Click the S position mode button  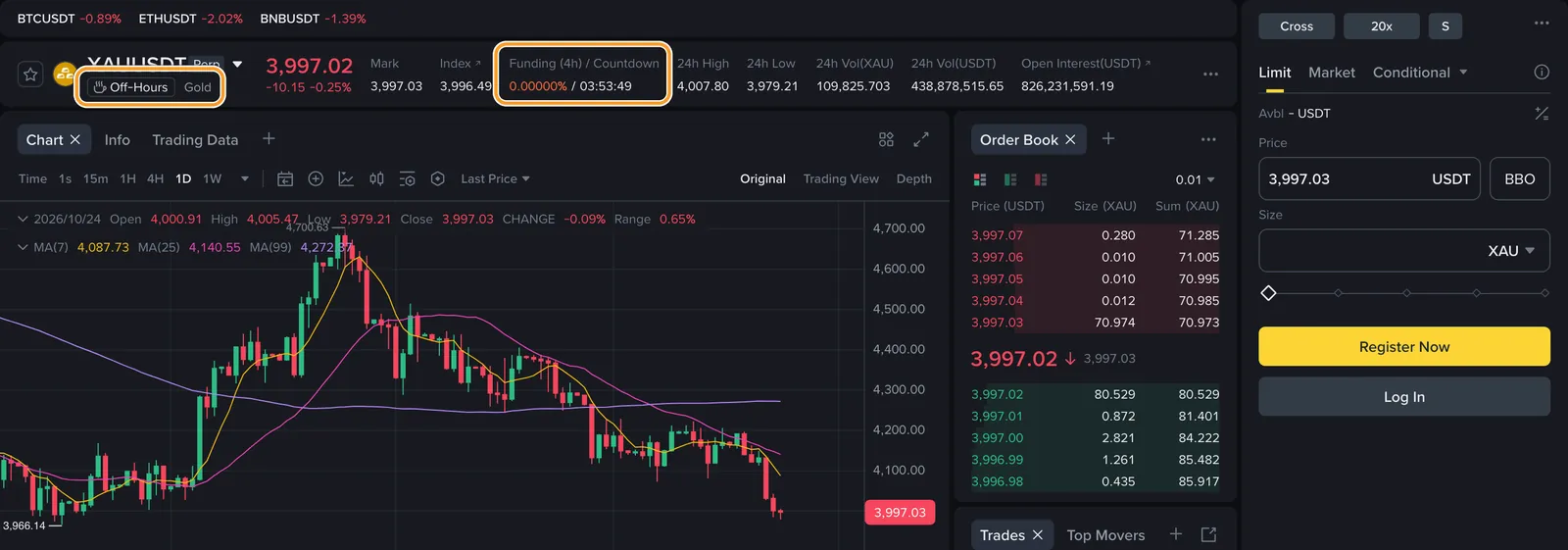1445,26
